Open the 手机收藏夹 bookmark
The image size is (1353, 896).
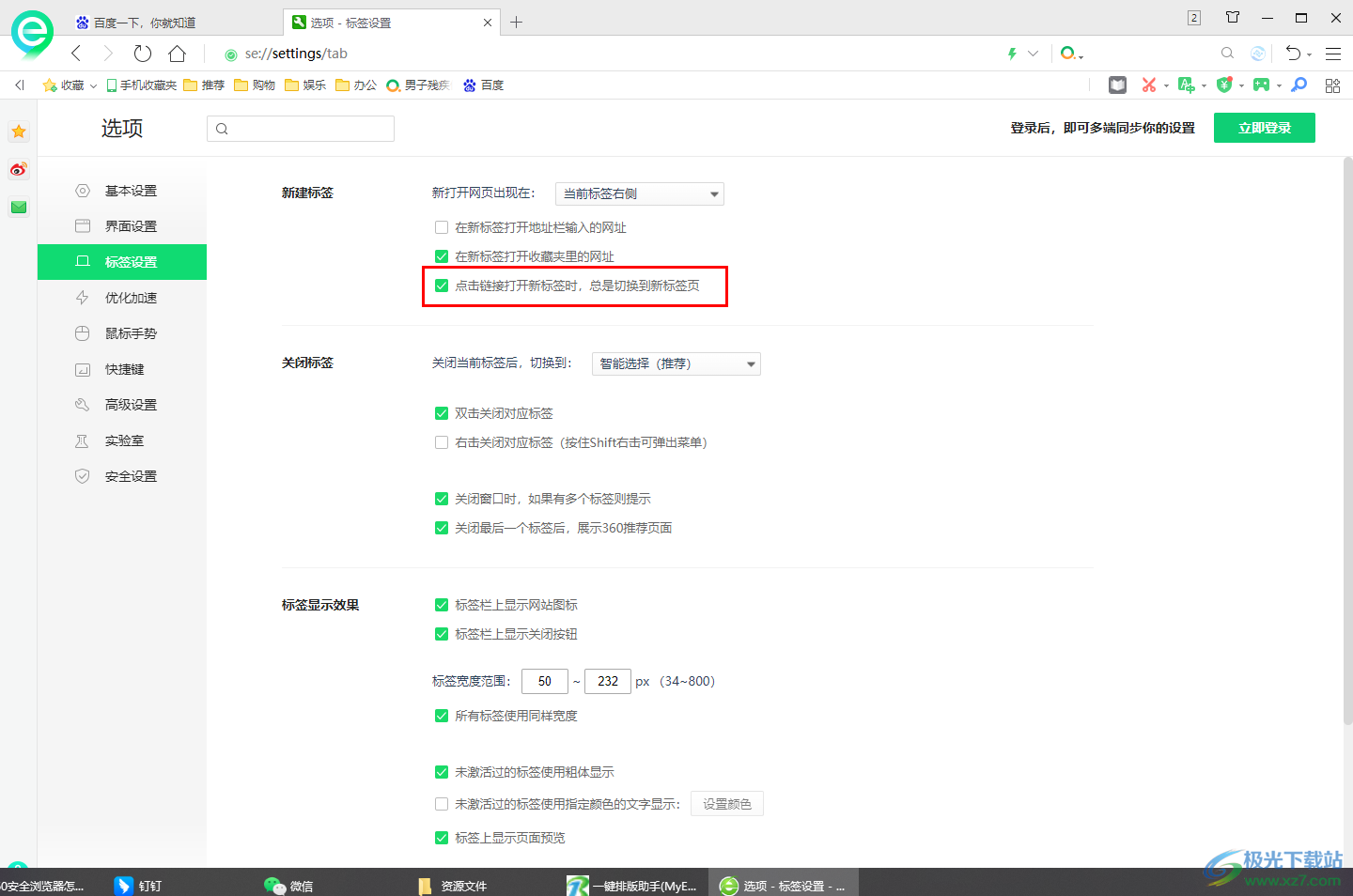pyautogui.click(x=142, y=85)
